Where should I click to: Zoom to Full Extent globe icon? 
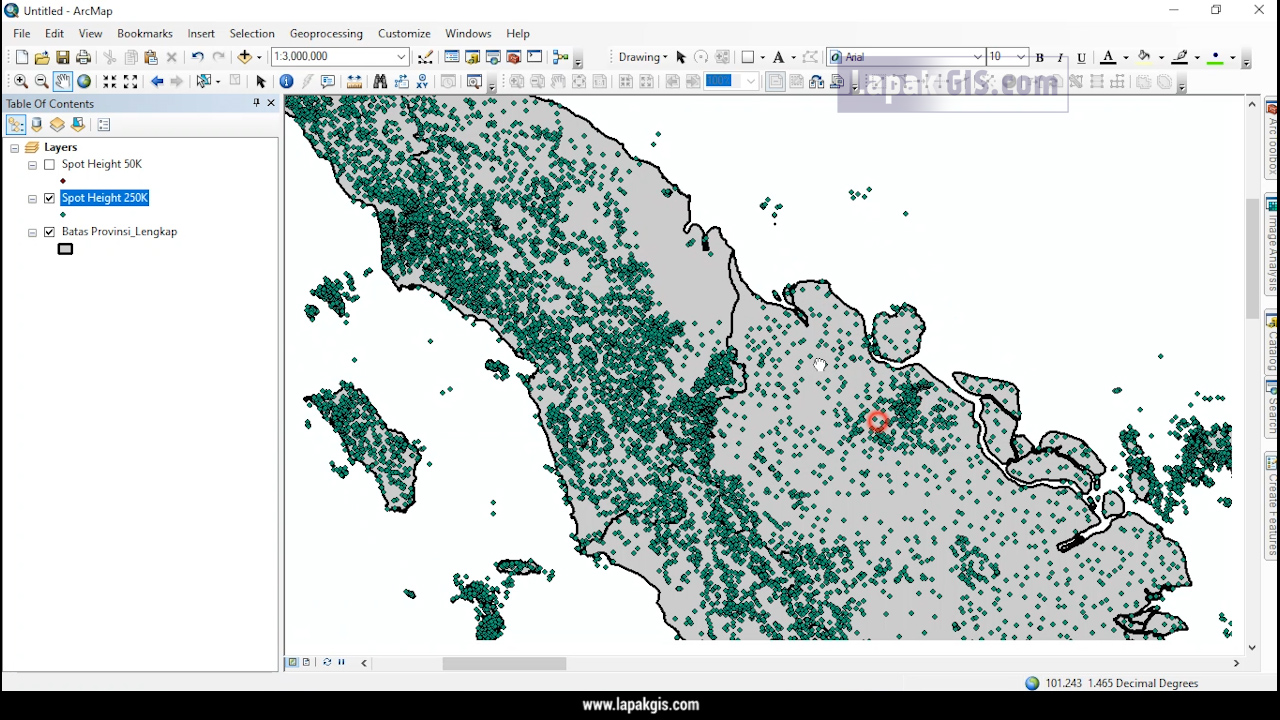point(84,81)
